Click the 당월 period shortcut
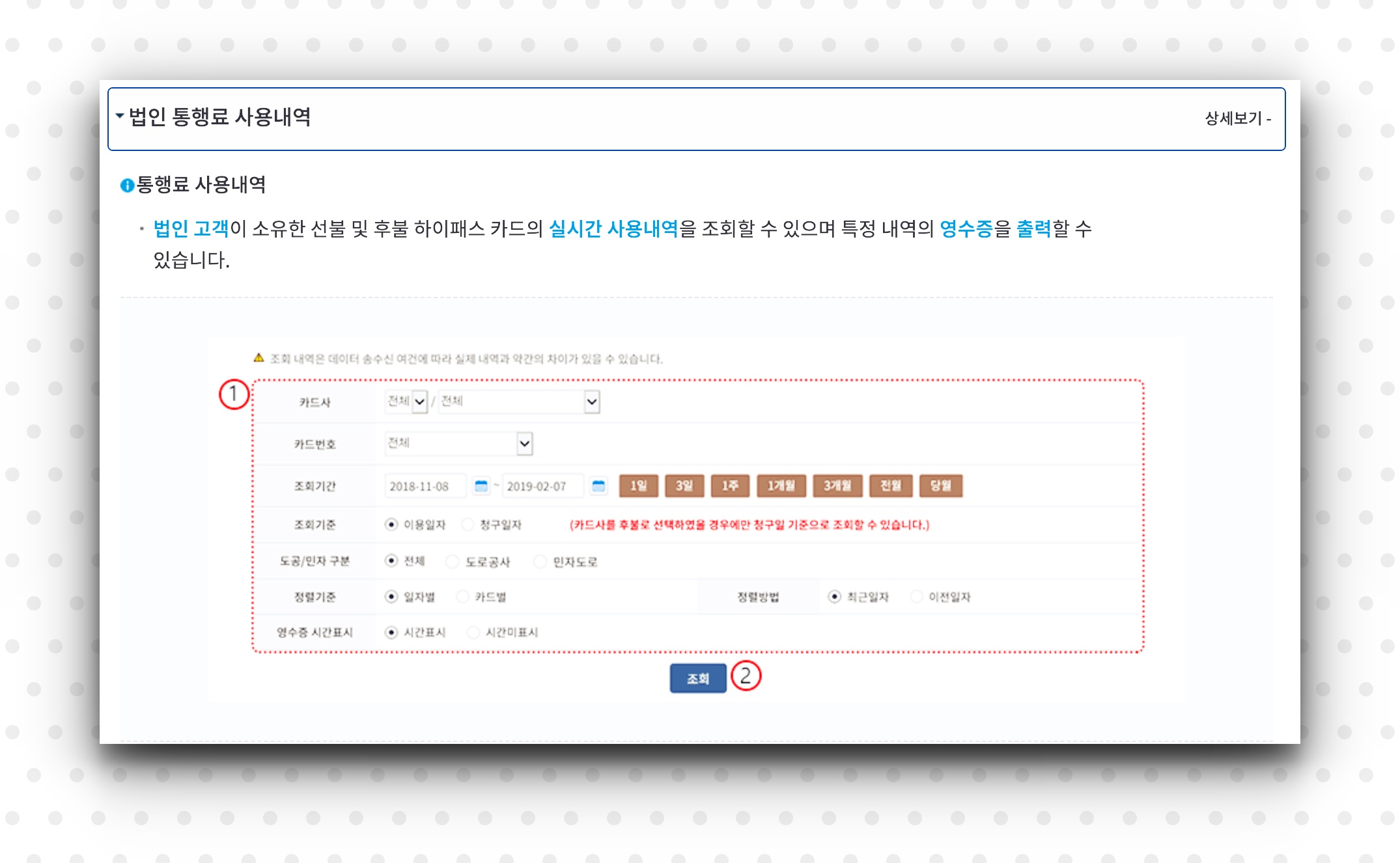 point(940,486)
